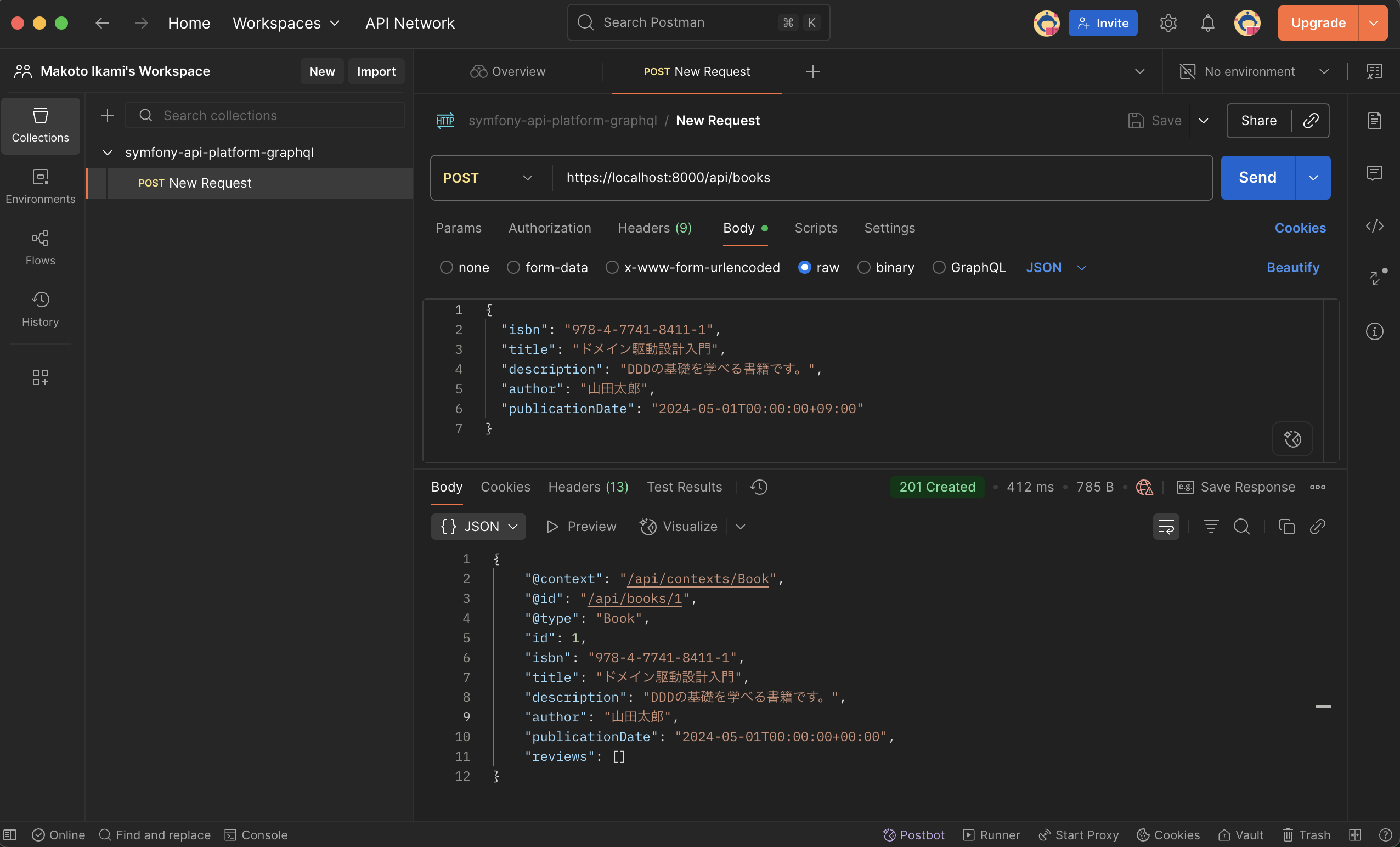The image size is (1400, 847).
Task: Toggle word wrap in response viewer
Action: pos(1166,527)
